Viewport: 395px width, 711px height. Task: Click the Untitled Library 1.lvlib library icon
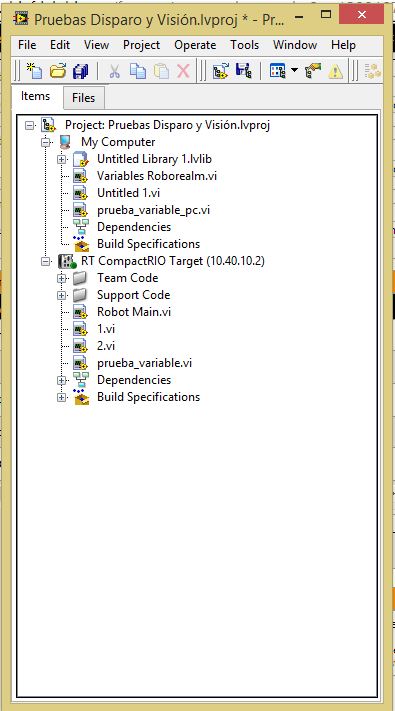pyautogui.click(x=80, y=160)
